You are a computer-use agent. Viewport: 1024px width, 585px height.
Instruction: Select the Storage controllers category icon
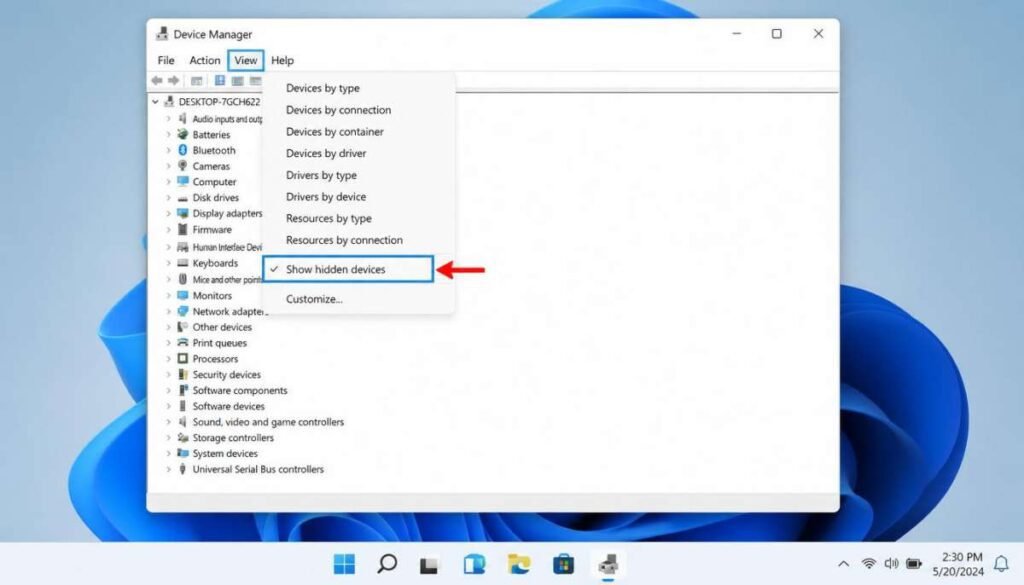pos(183,437)
